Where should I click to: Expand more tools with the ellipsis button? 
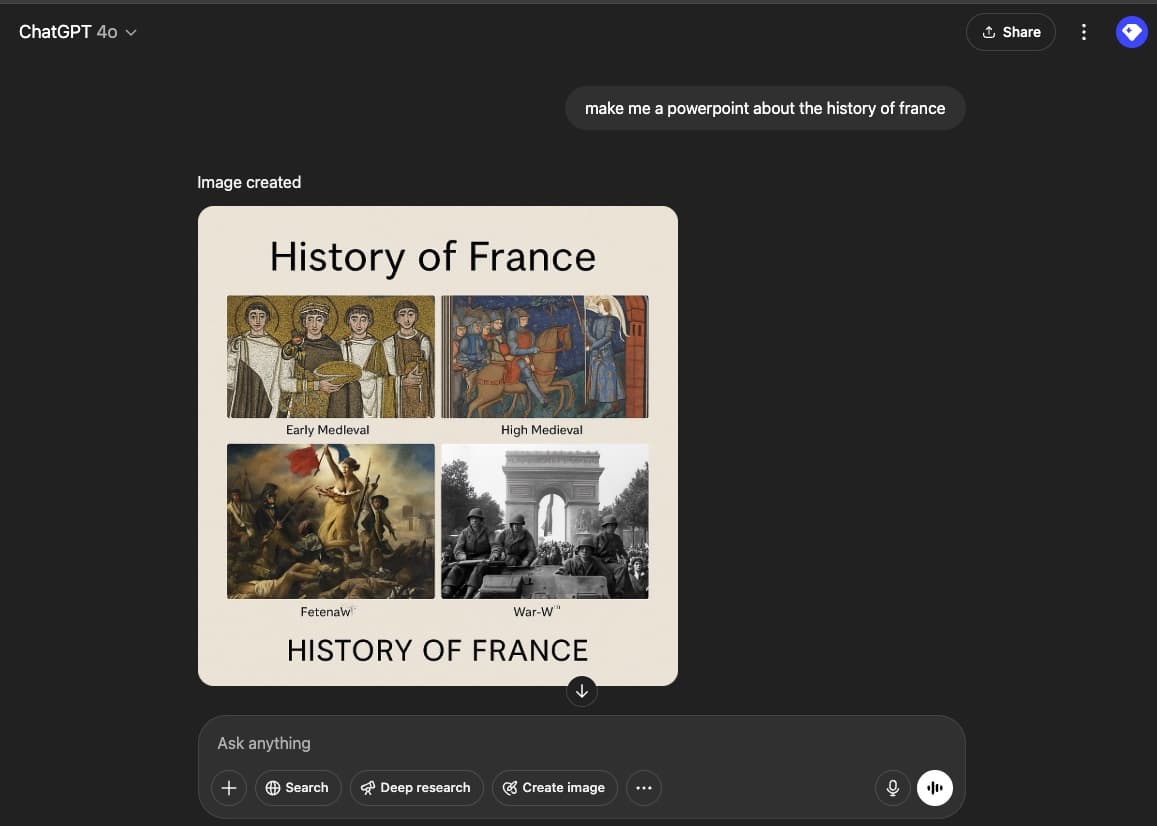[644, 788]
